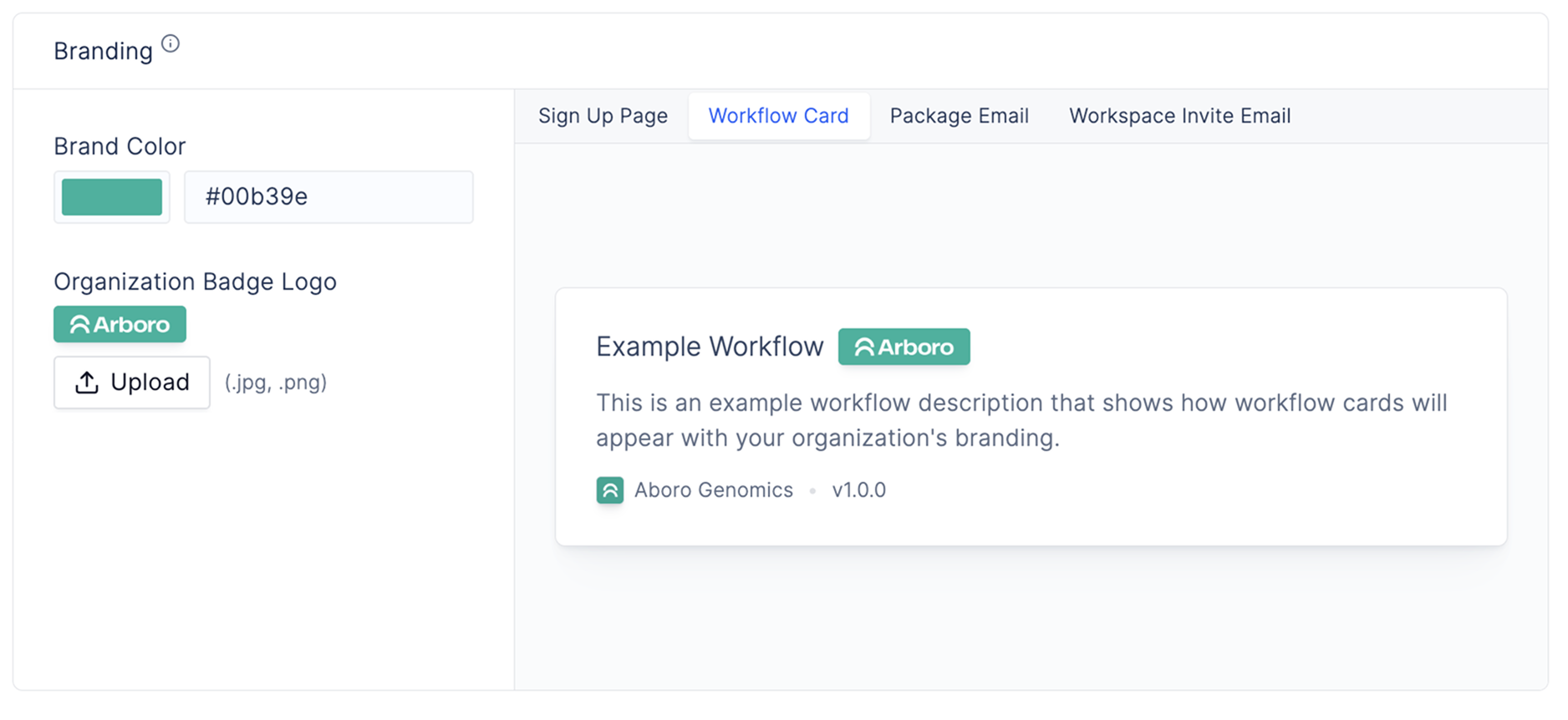Click the example workflow description text

1021,420
